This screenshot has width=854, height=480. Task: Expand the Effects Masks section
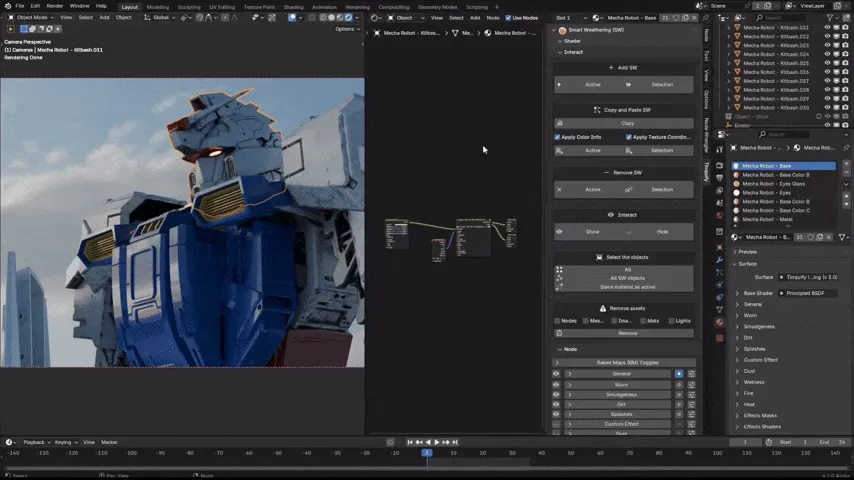tap(738, 415)
